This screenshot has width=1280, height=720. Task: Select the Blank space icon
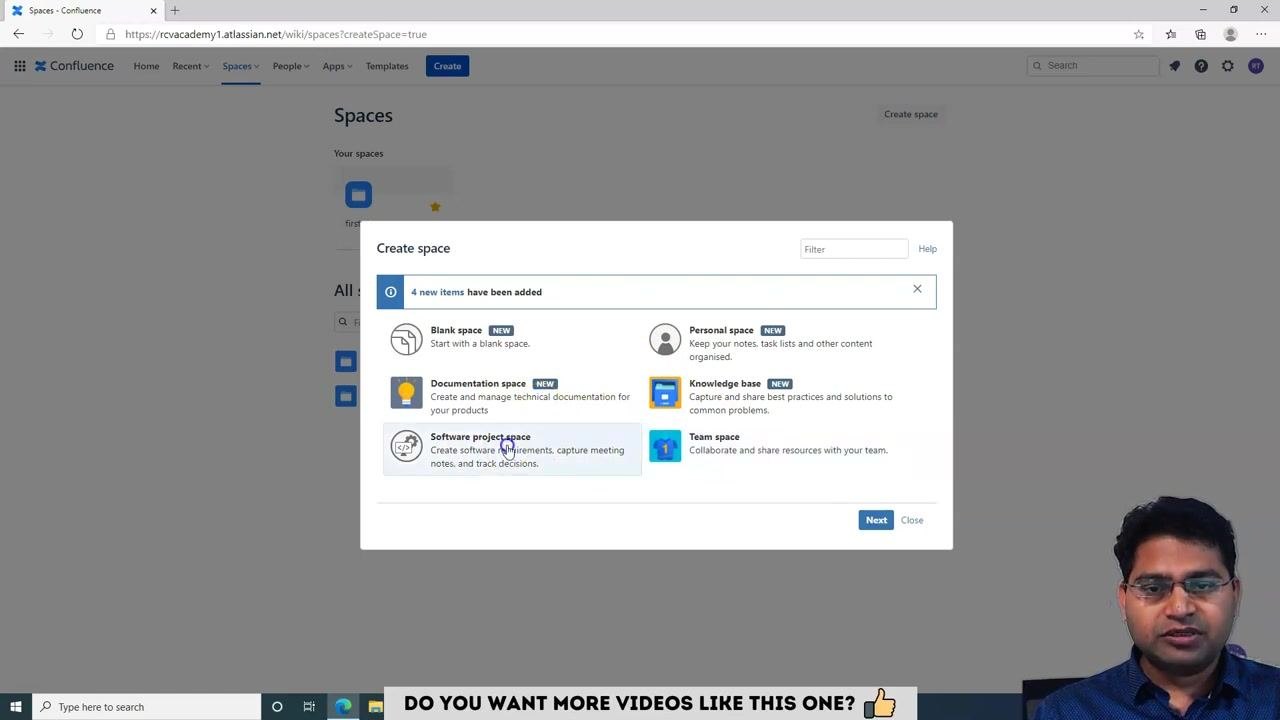pyautogui.click(x=406, y=339)
